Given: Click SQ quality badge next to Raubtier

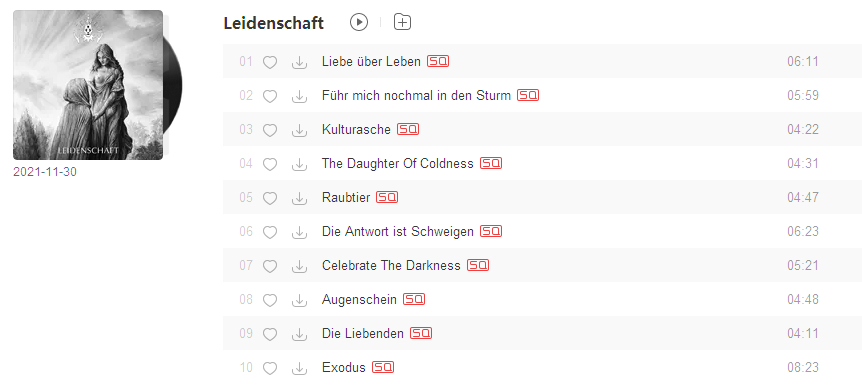Looking at the screenshot, I should tap(387, 197).
